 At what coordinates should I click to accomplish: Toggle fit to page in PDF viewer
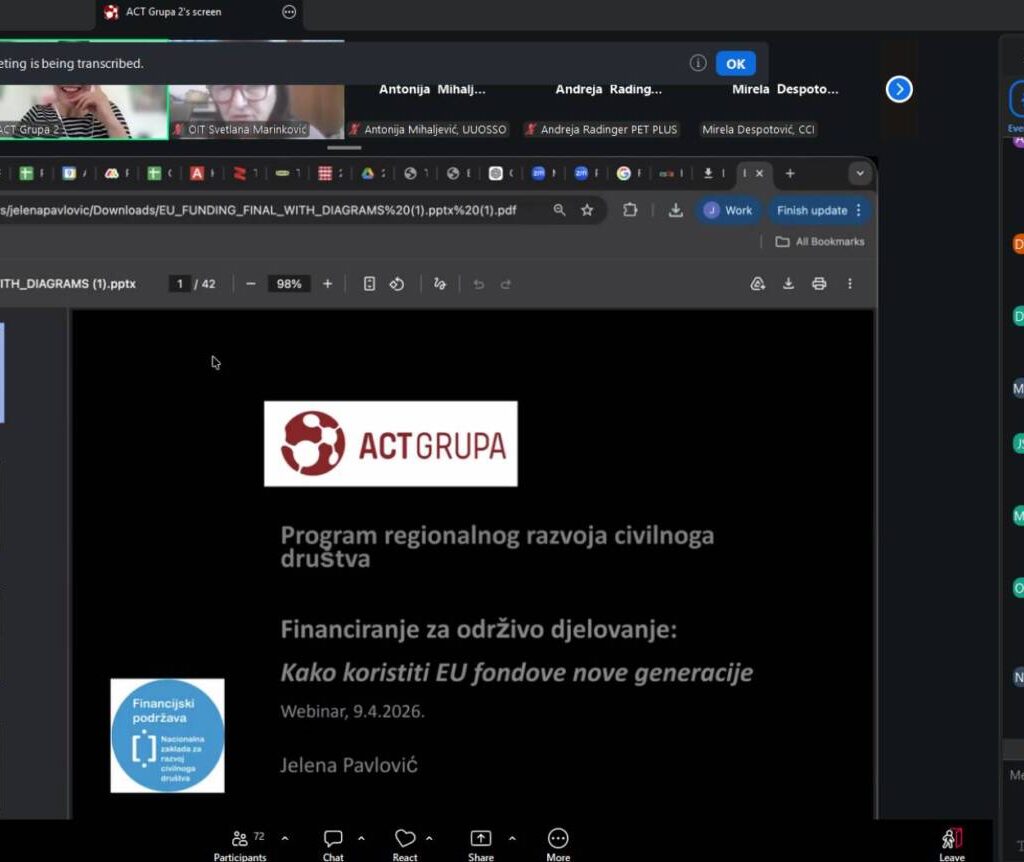coord(369,284)
